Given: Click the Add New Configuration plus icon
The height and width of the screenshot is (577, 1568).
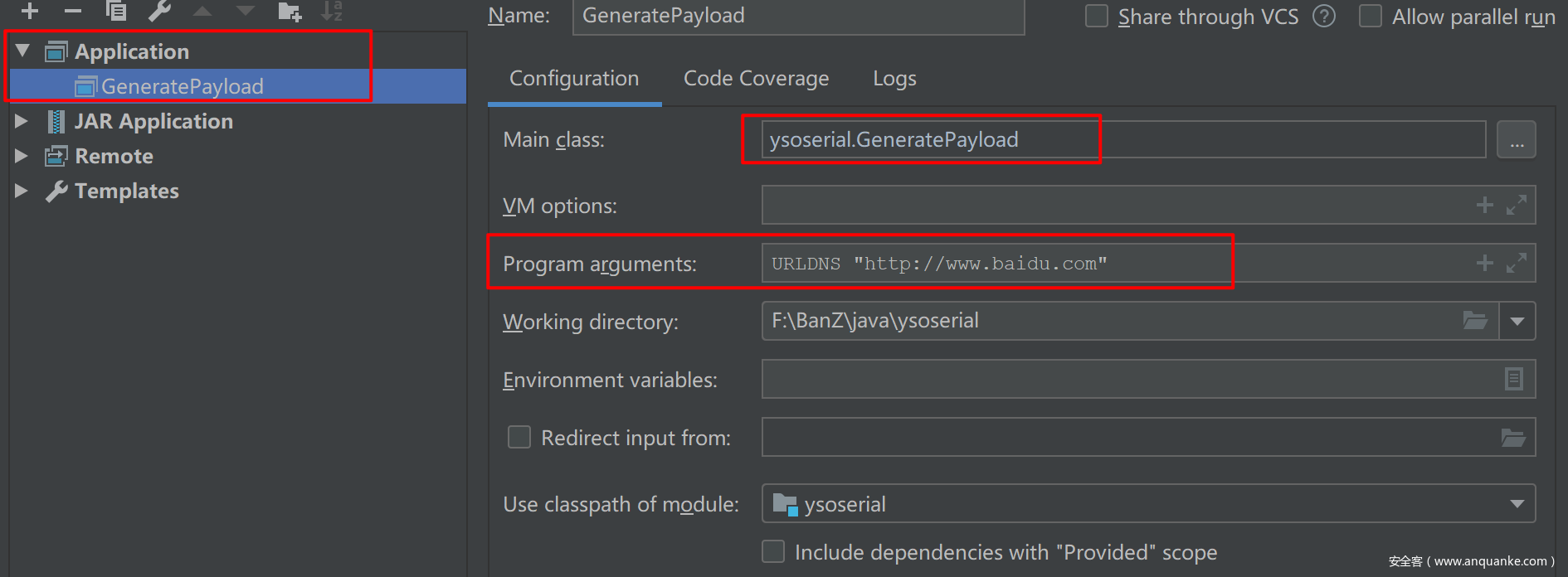Looking at the screenshot, I should (30, 11).
